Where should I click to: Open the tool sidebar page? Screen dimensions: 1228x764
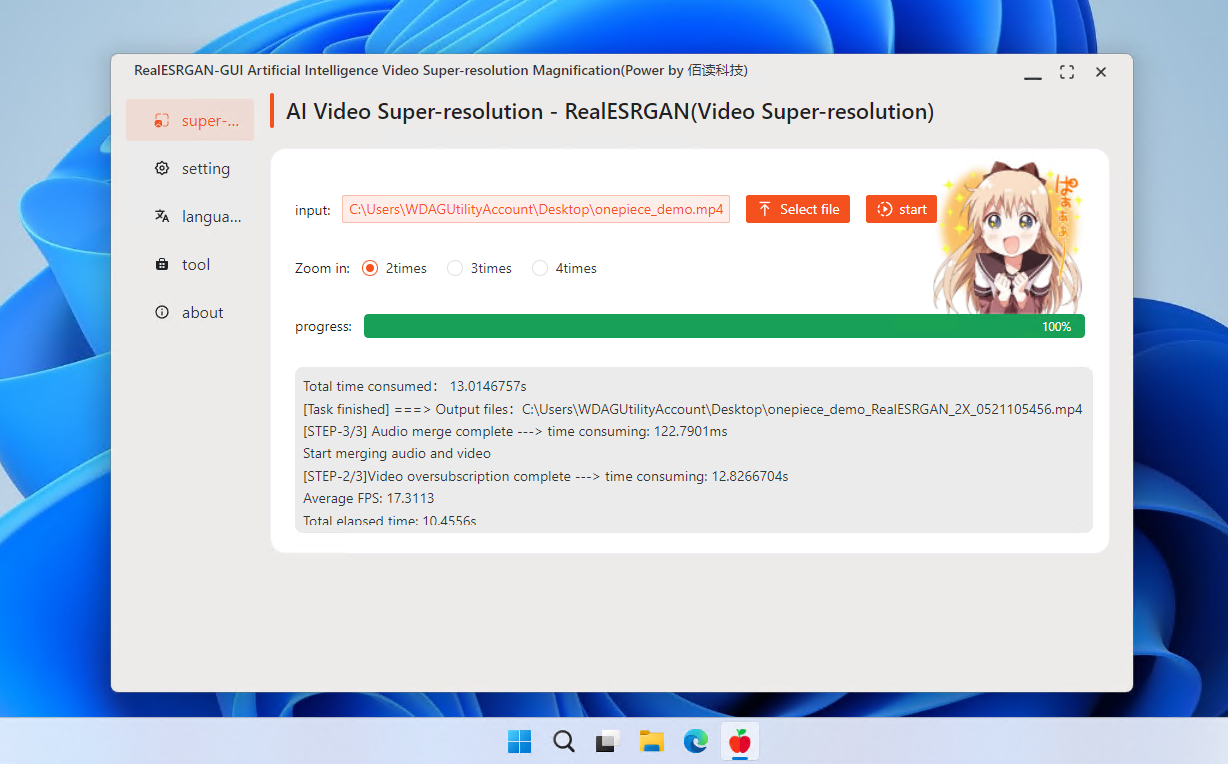[x=190, y=264]
